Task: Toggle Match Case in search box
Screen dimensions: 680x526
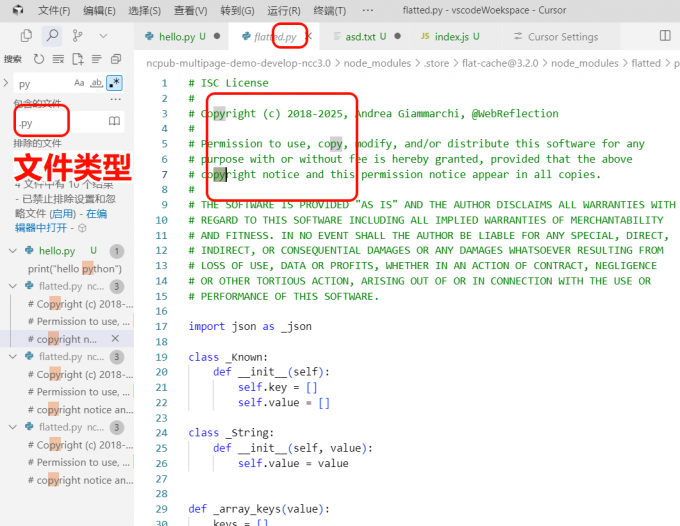Action: click(80, 84)
